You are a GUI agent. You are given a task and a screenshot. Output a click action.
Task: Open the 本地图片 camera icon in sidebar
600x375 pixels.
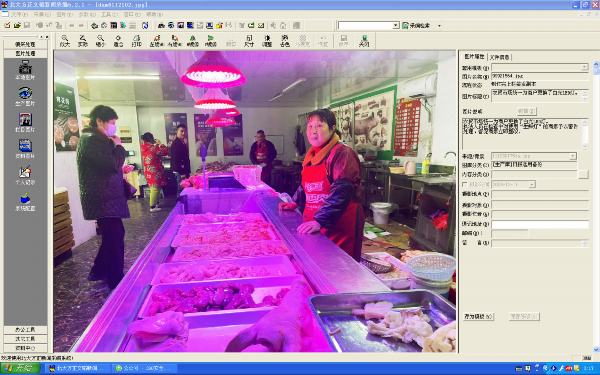(x=25, y=70)
